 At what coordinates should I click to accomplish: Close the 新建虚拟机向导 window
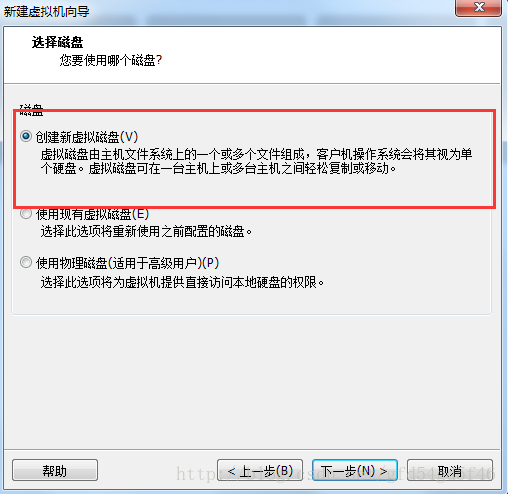click(478, 7)
